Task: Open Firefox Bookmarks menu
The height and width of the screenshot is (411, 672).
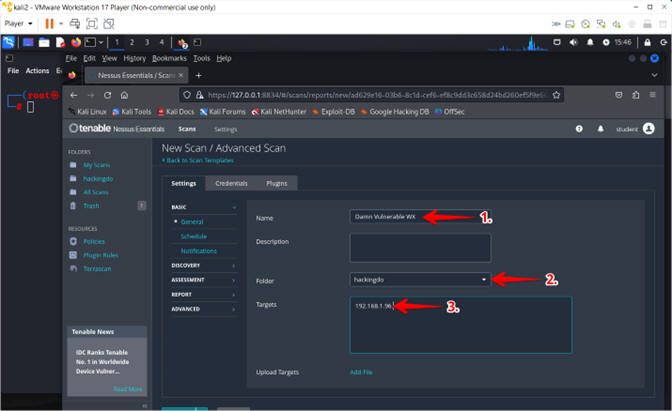Action: pyautogui.click(x=169, y=58)
